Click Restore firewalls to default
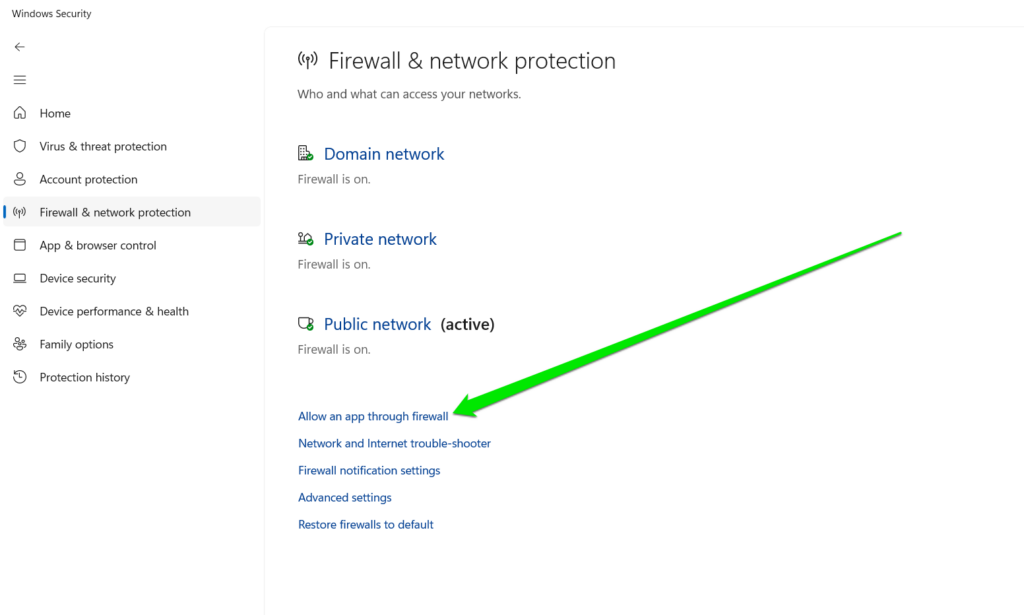This screenshot has width=1024, height=615. tap(366, 524)
